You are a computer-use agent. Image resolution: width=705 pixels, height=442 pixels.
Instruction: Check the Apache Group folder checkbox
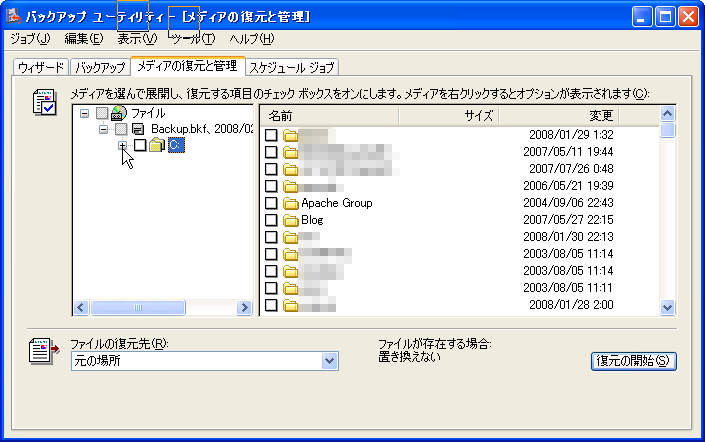pos(271,203)
